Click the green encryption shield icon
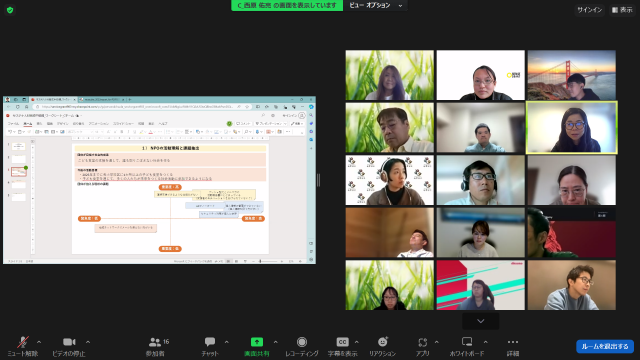Screen dimensions: 640x360 click(x=10, y=10)
